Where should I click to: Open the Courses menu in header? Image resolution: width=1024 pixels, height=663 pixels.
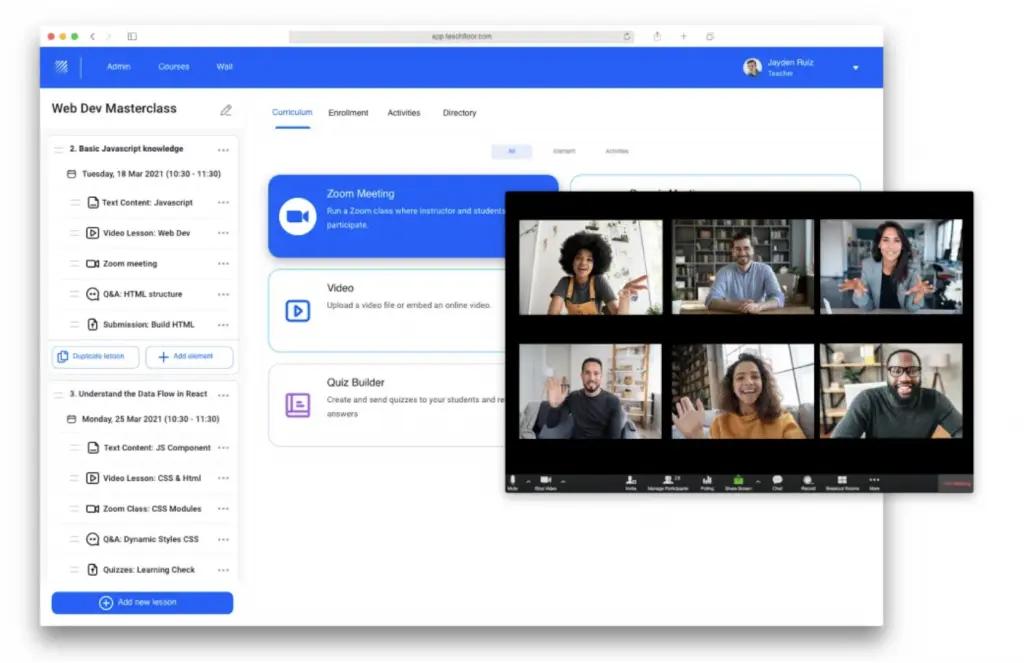pos(174,67)
